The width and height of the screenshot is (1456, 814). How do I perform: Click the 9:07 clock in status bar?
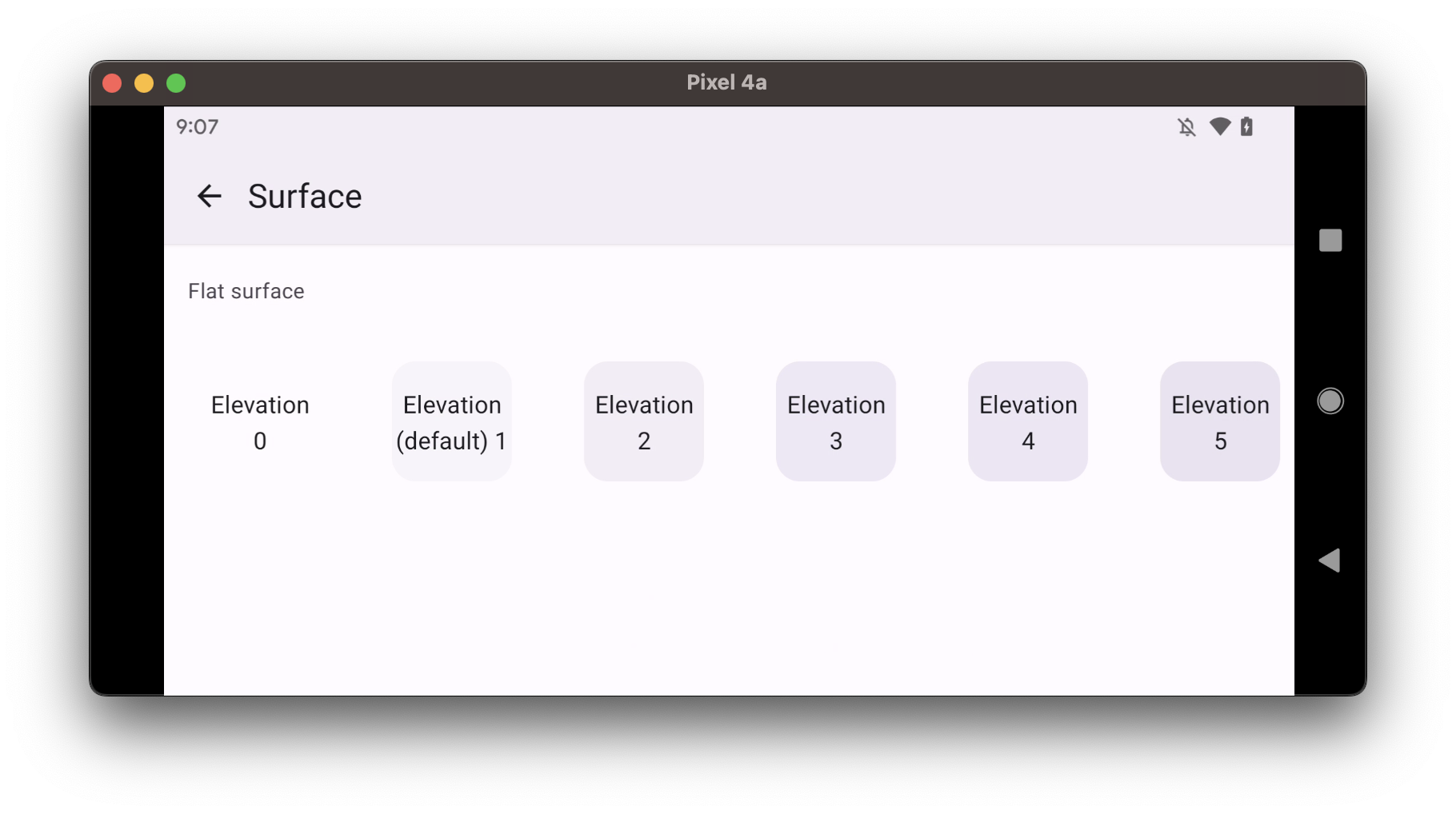tap(197, 127)
